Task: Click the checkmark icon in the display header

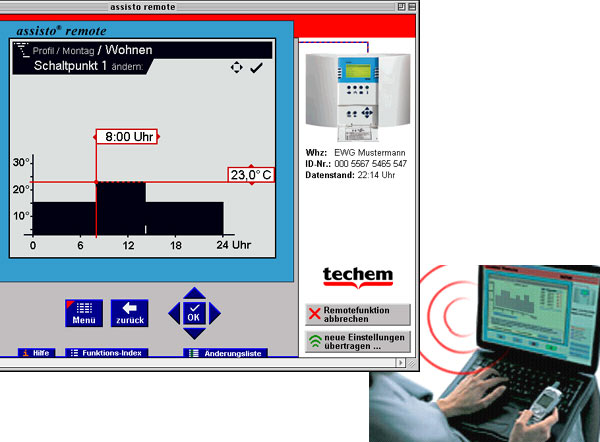Action: click(x=256, y=68)
